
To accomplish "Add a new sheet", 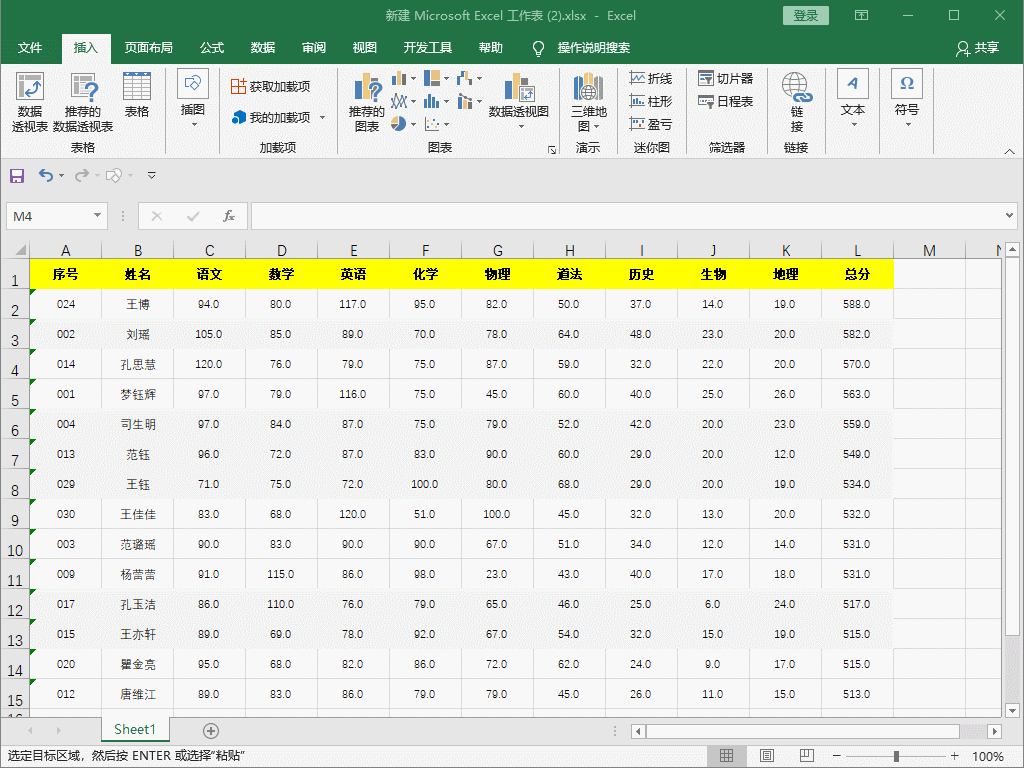I will pos(210,731).
